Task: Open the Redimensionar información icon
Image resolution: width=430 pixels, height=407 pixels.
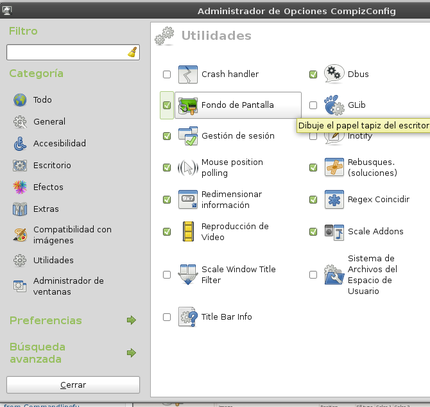Action: point(188,199)
